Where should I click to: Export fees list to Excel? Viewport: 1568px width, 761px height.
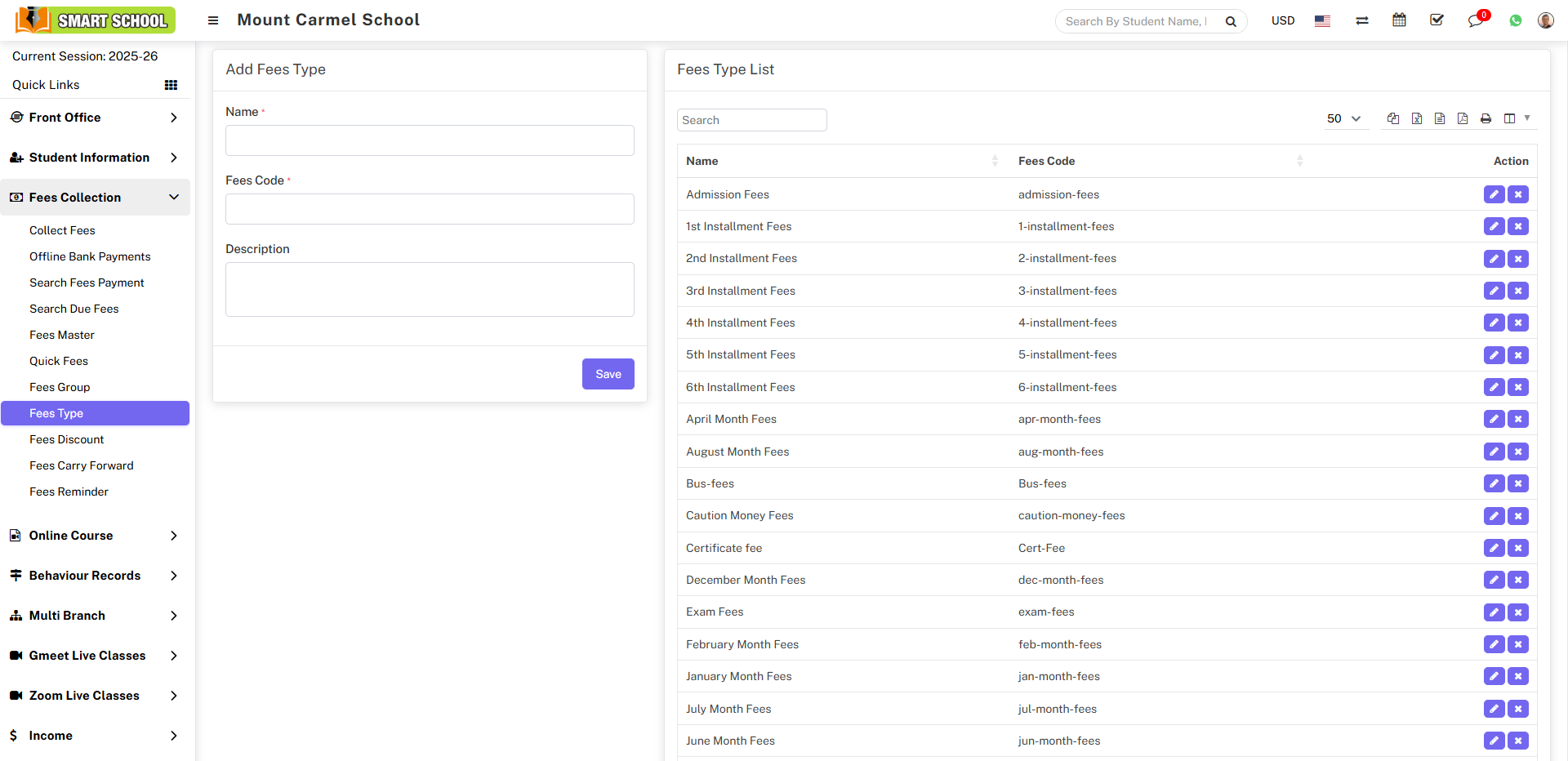click(x=1417, y=119)
